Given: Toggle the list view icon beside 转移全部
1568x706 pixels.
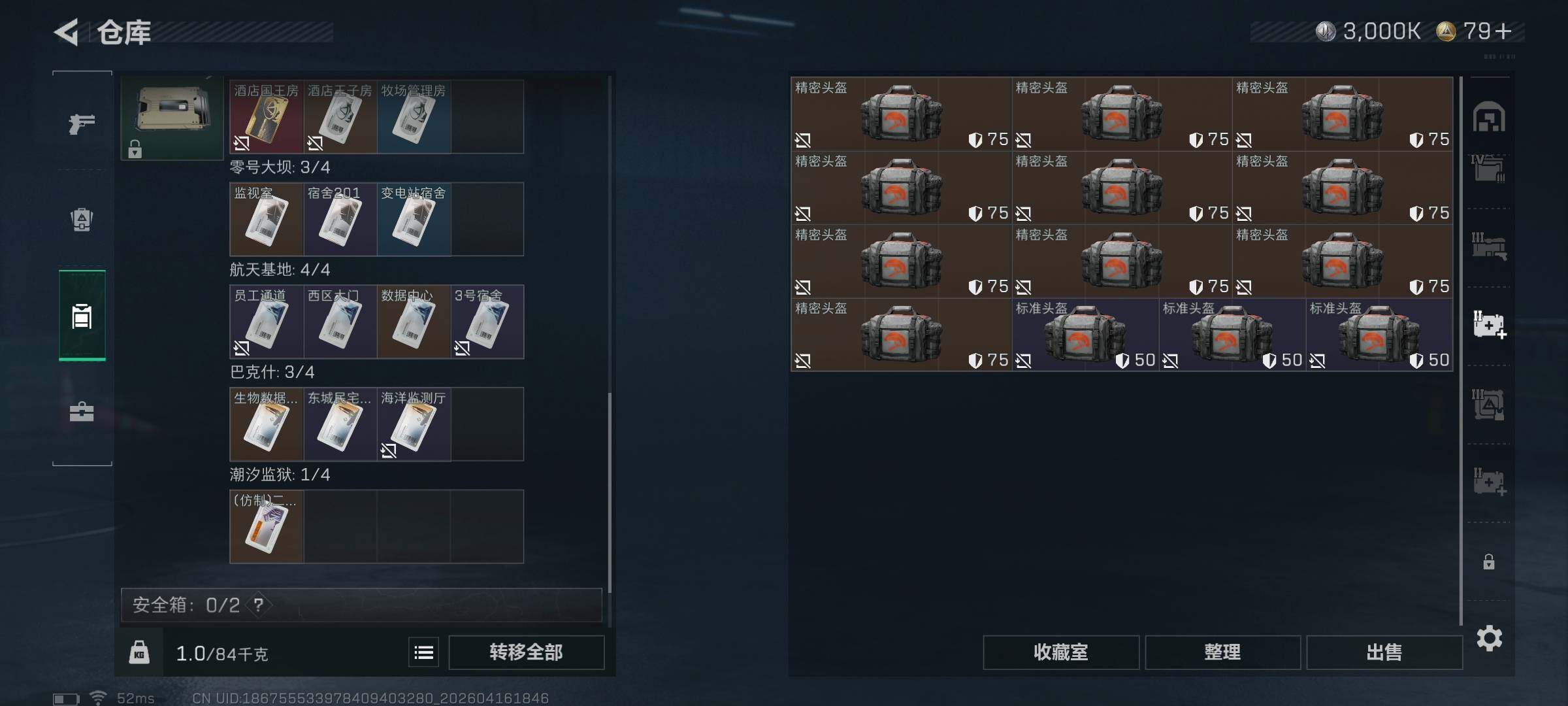Looking at the screenshot, I should (424, 652).
